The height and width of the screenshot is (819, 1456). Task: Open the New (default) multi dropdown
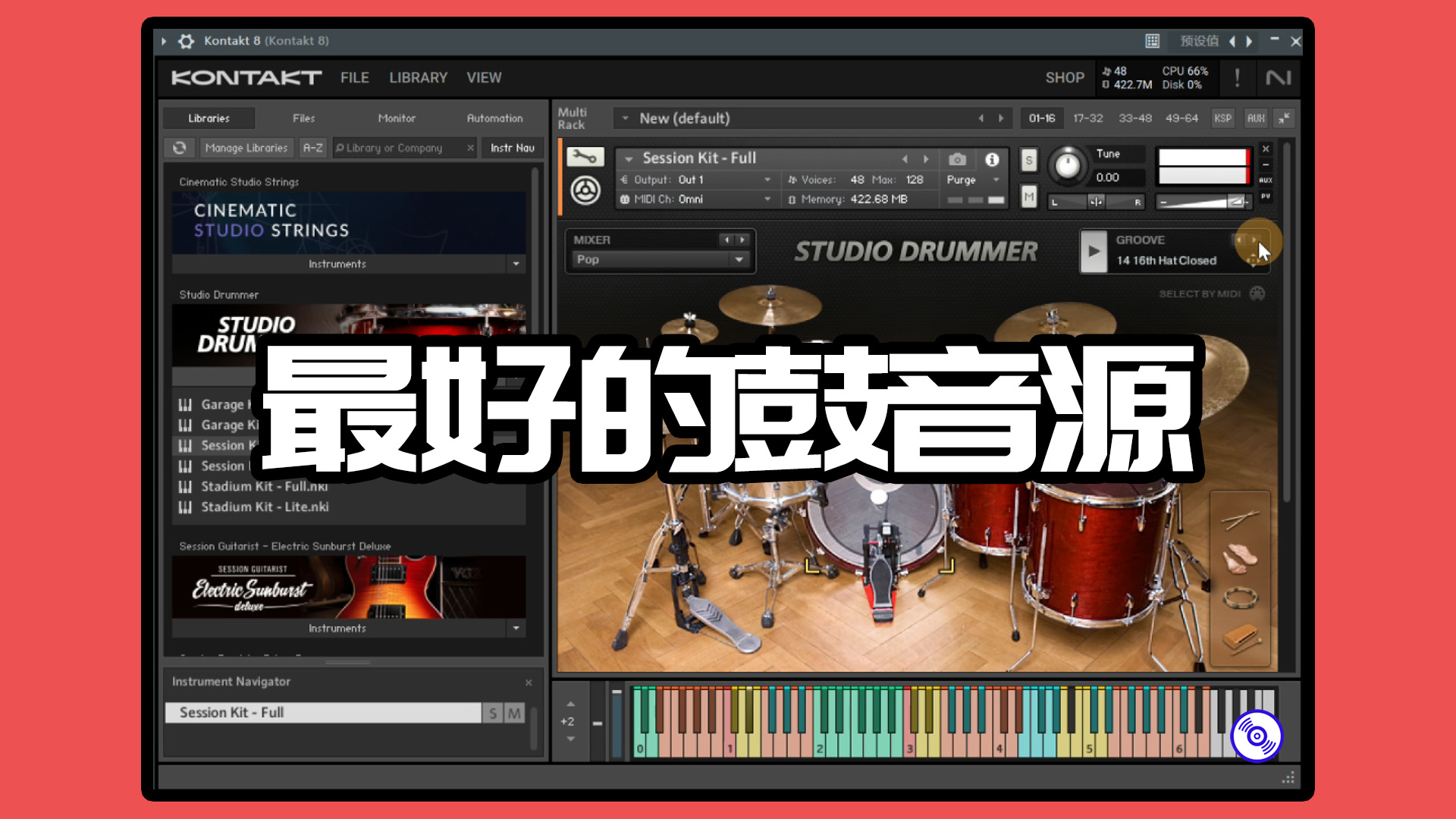pyautogui.click(x=625, y=118)
